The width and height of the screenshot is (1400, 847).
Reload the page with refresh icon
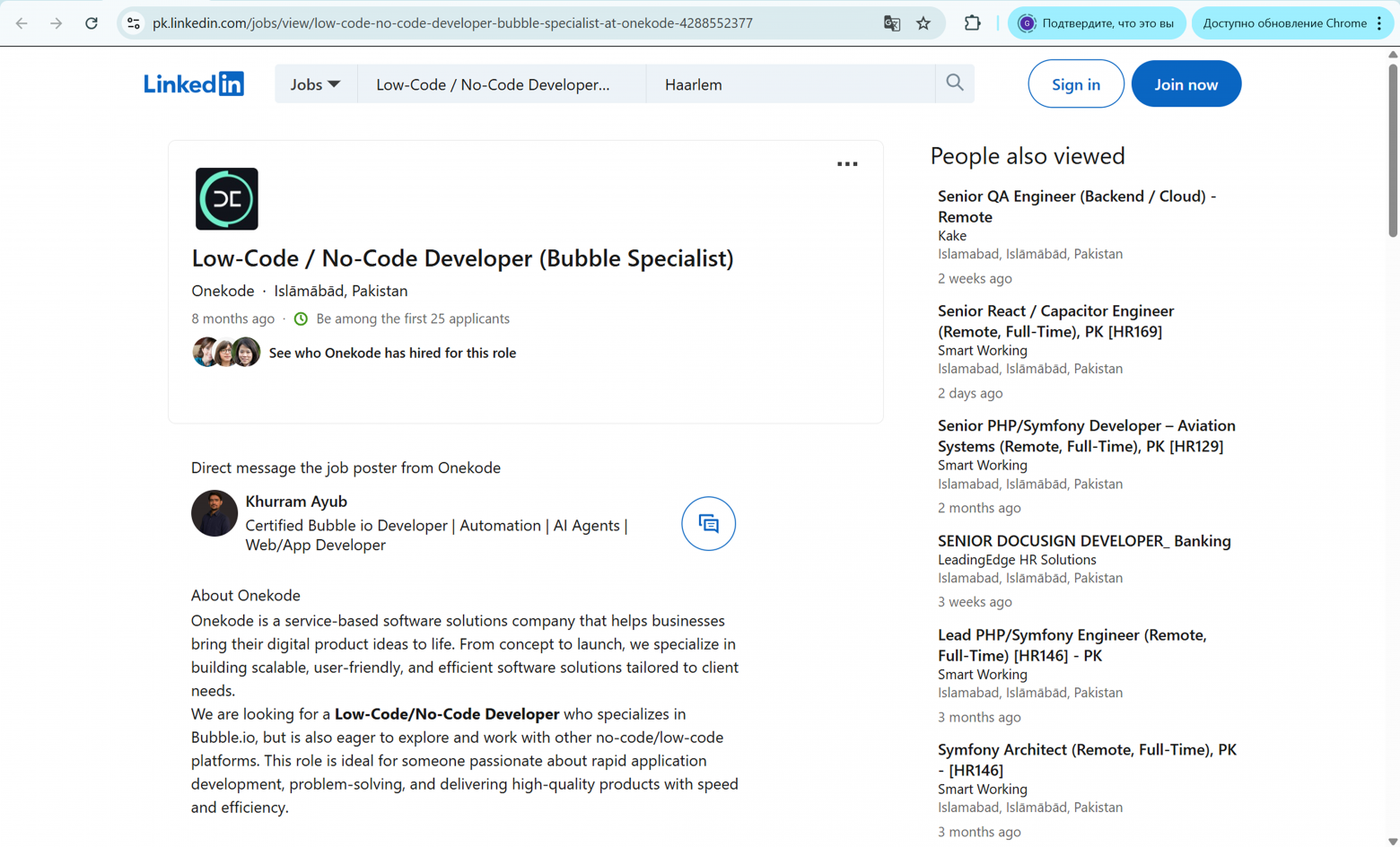pyautogui.click(x=92, y=23)
